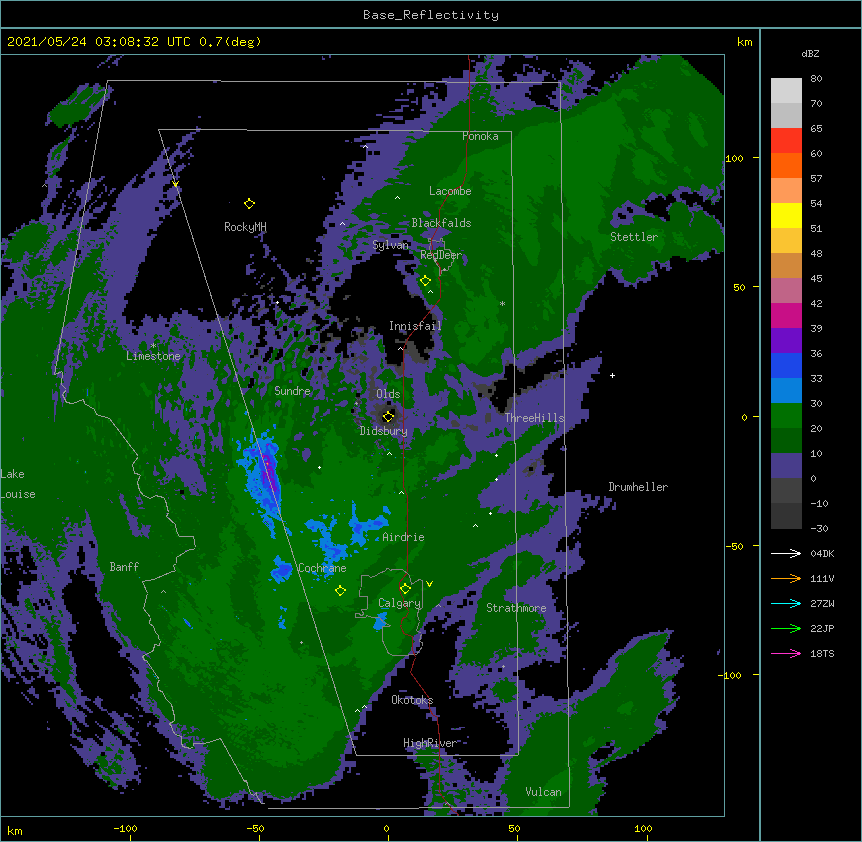Click the white arrow icon for 04DK
This screenshot has width=862, height=842.
pyautogui.click(x=786, y=553)
